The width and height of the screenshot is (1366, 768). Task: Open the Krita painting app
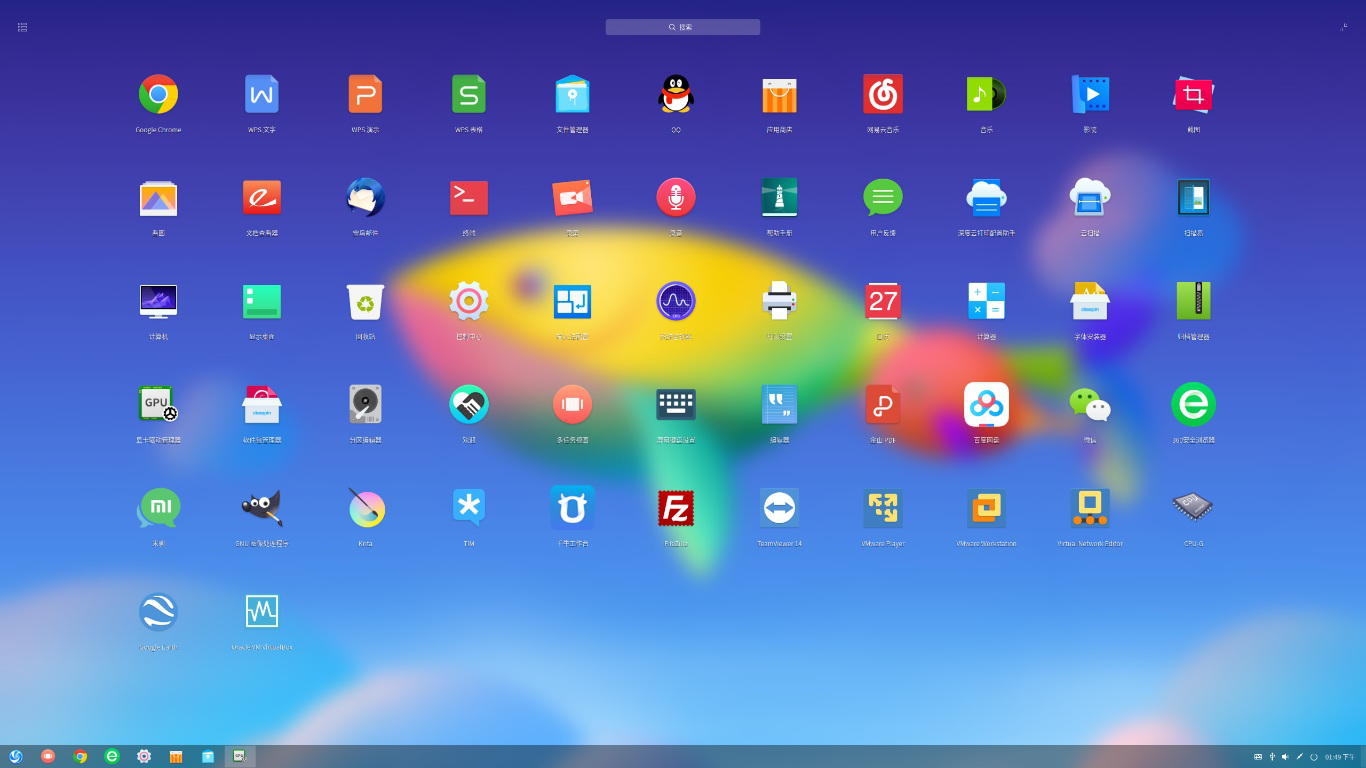(x=365, y=508)
